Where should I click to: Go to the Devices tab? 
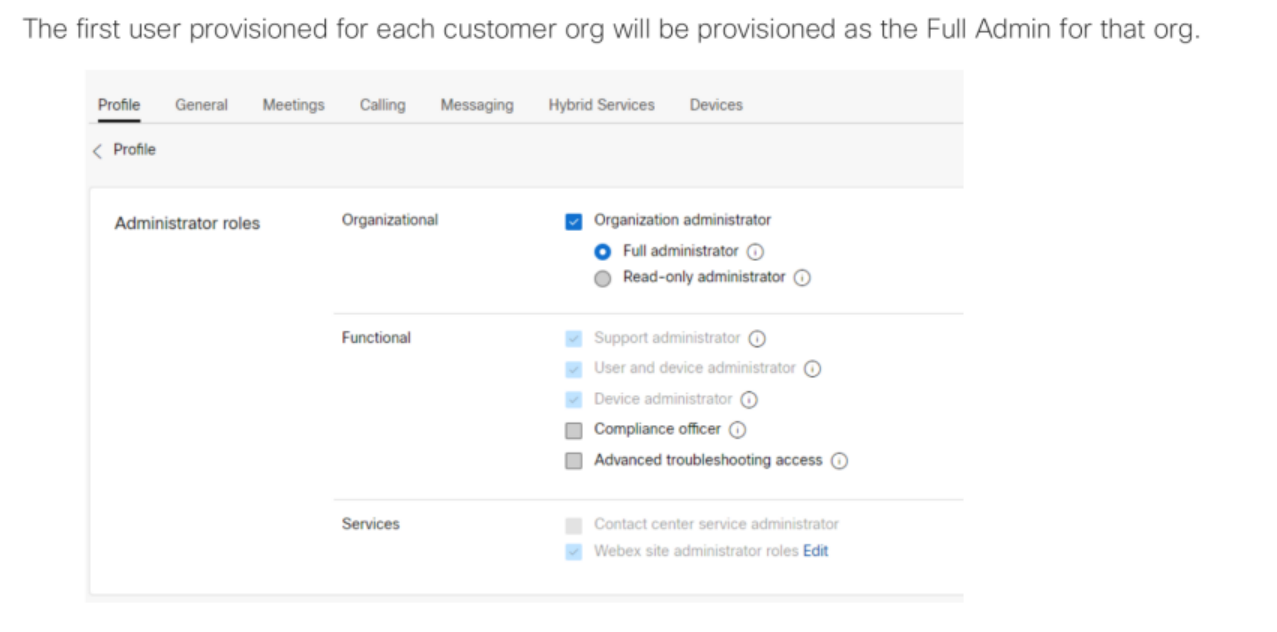point(716,105)
